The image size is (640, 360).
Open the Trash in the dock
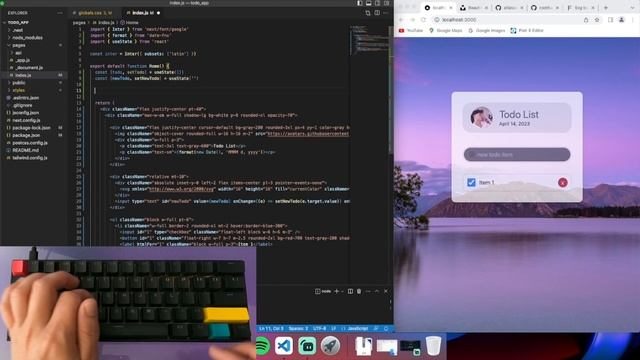[x=433, y=345]
